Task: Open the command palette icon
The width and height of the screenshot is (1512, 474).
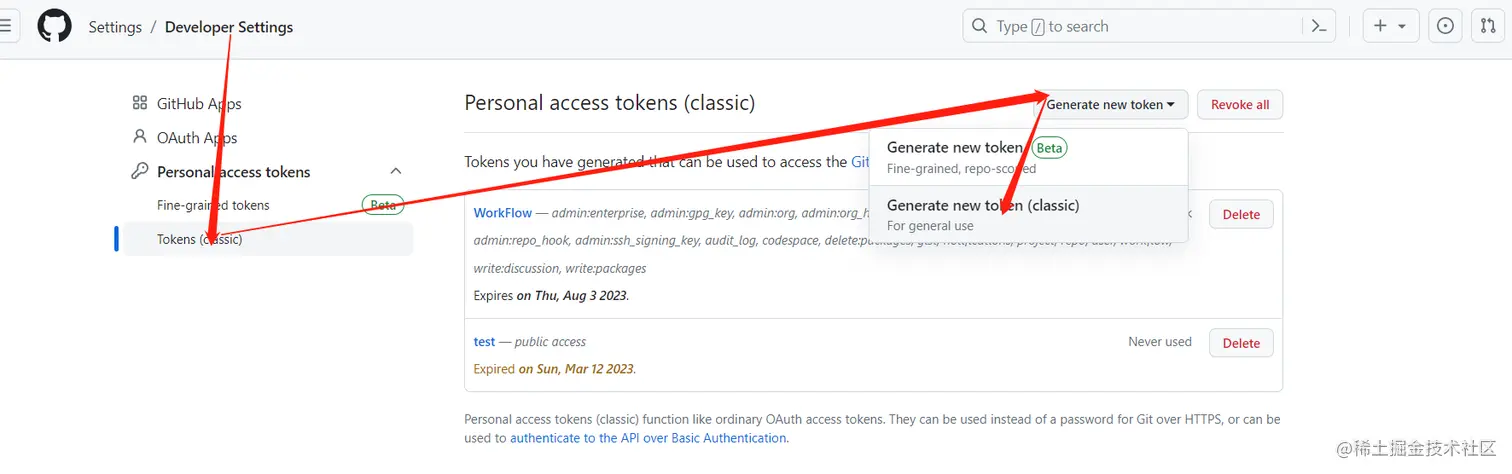Action: pyautogui.click(x=1319, y=26)
